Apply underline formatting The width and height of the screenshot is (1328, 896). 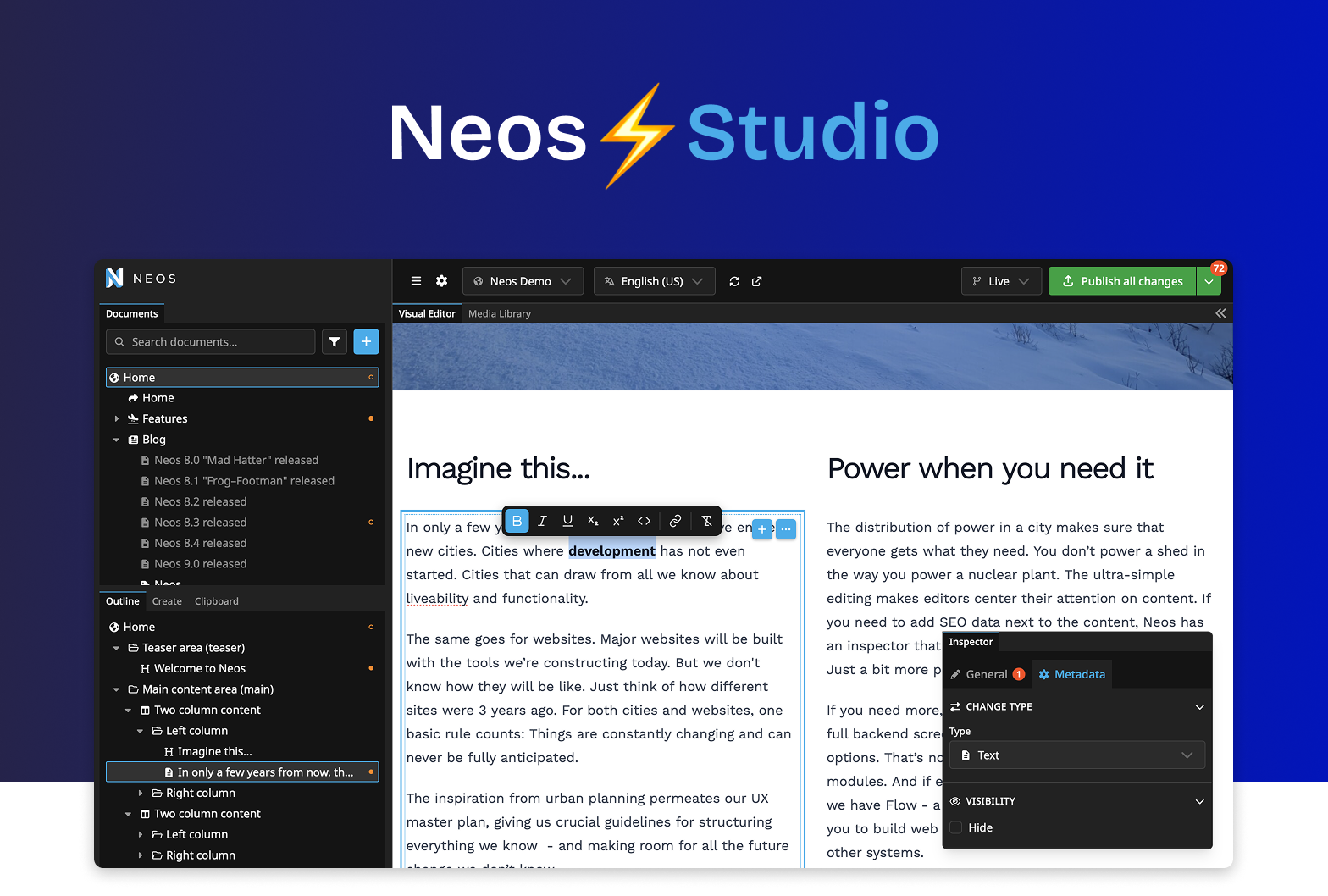567,521
